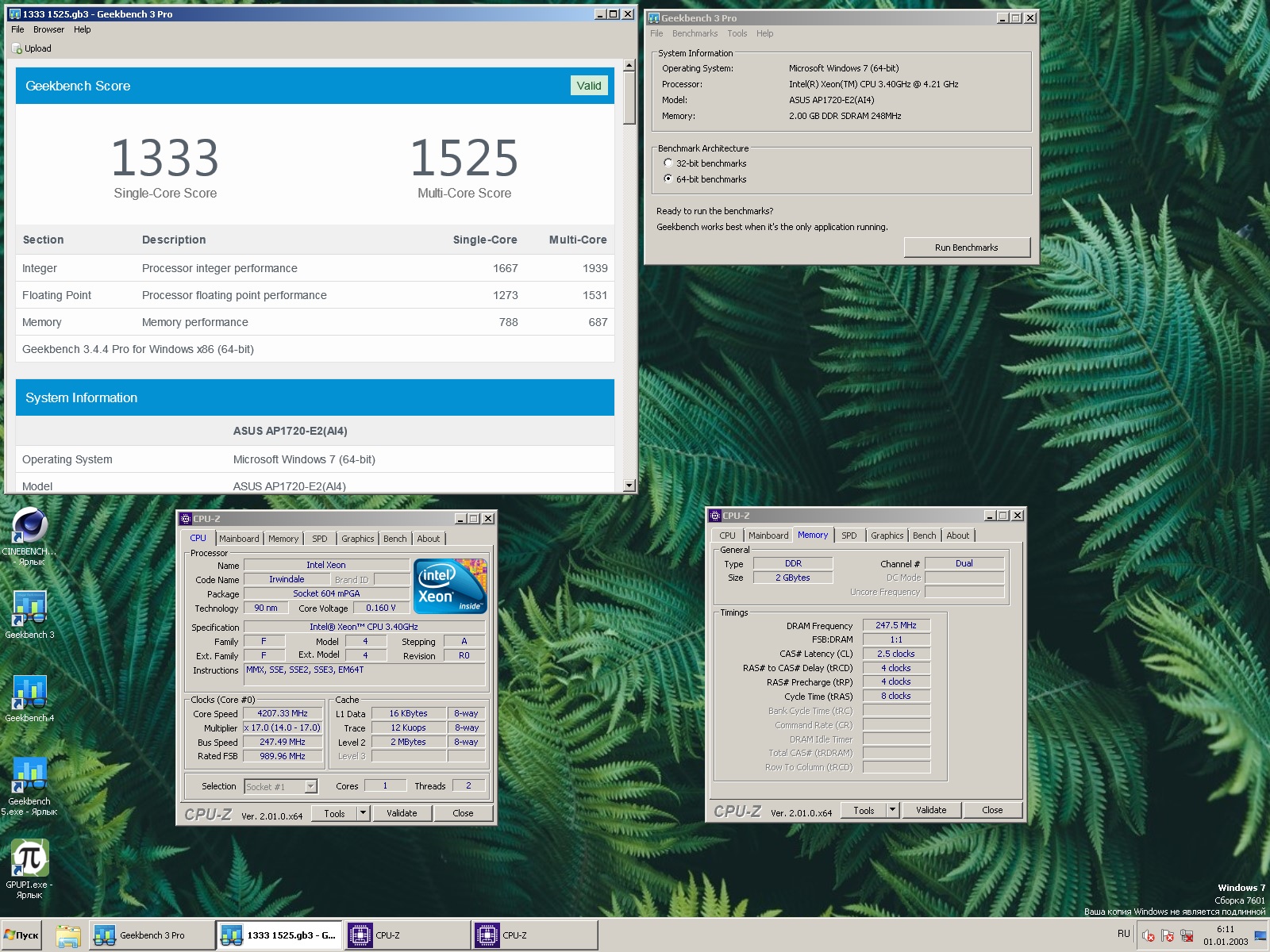
Task: Switch to Graphics tab in right CPU-Z window
Action: (887, 535)
